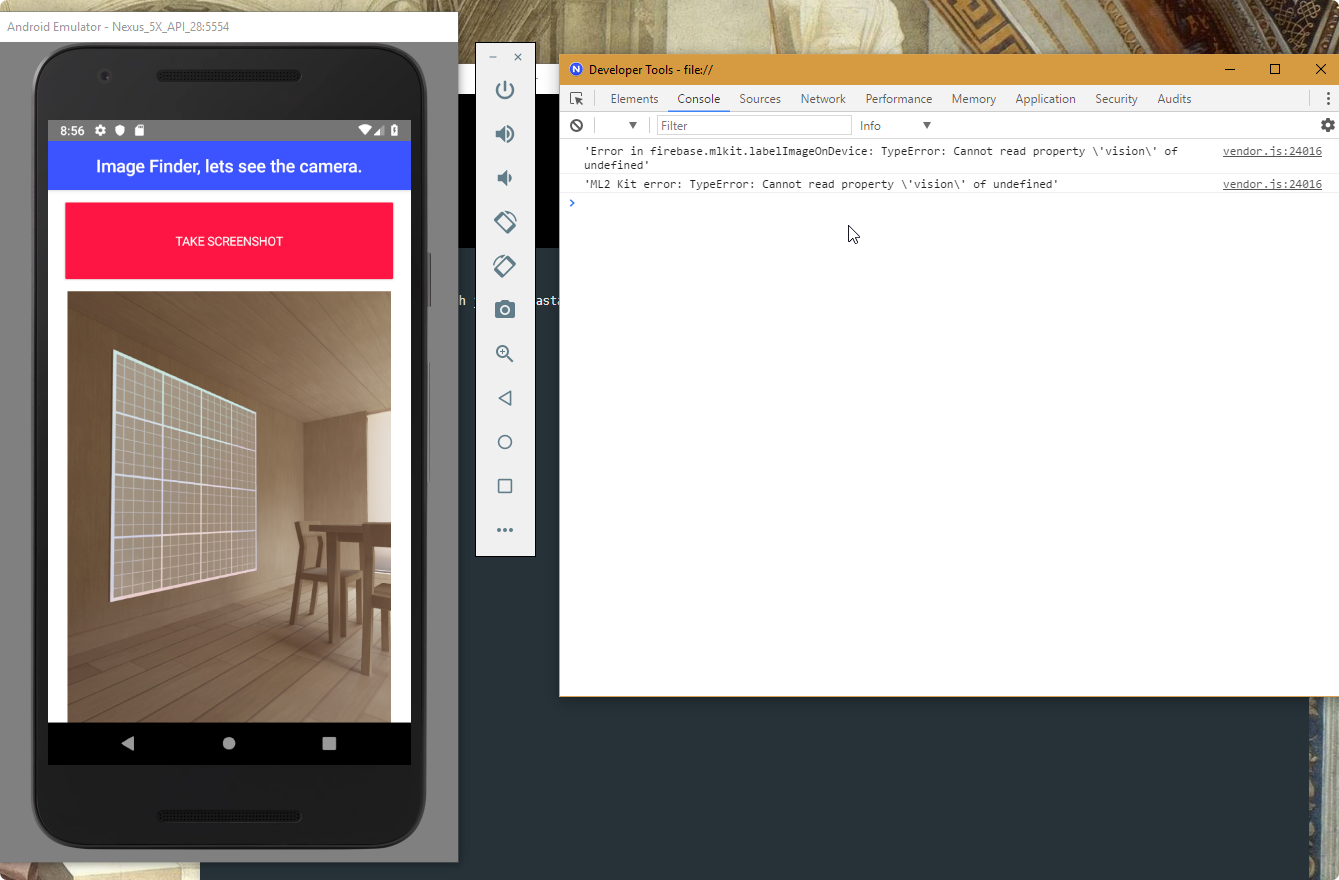Switch to the Network tab
Viewport: 1339px width, 880px height.
[x=822, y=98]
